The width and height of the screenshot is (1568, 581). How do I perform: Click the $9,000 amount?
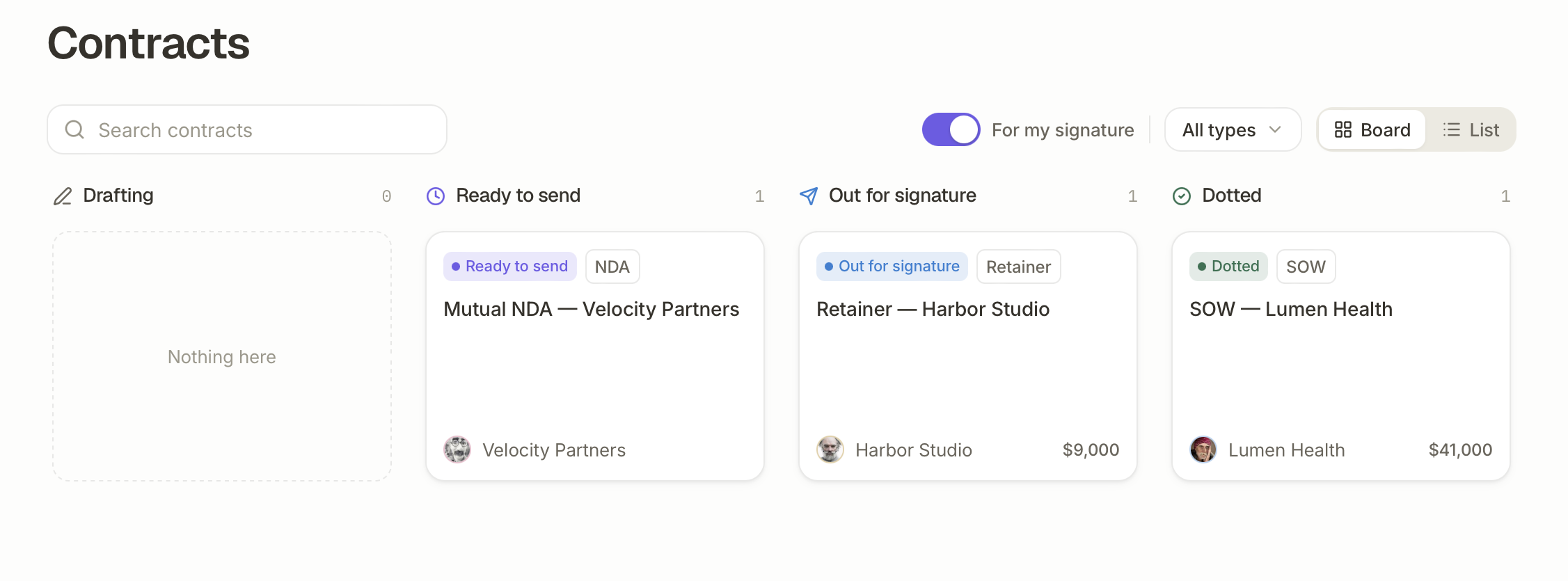pyautogui.click(x=1091, y=450)
